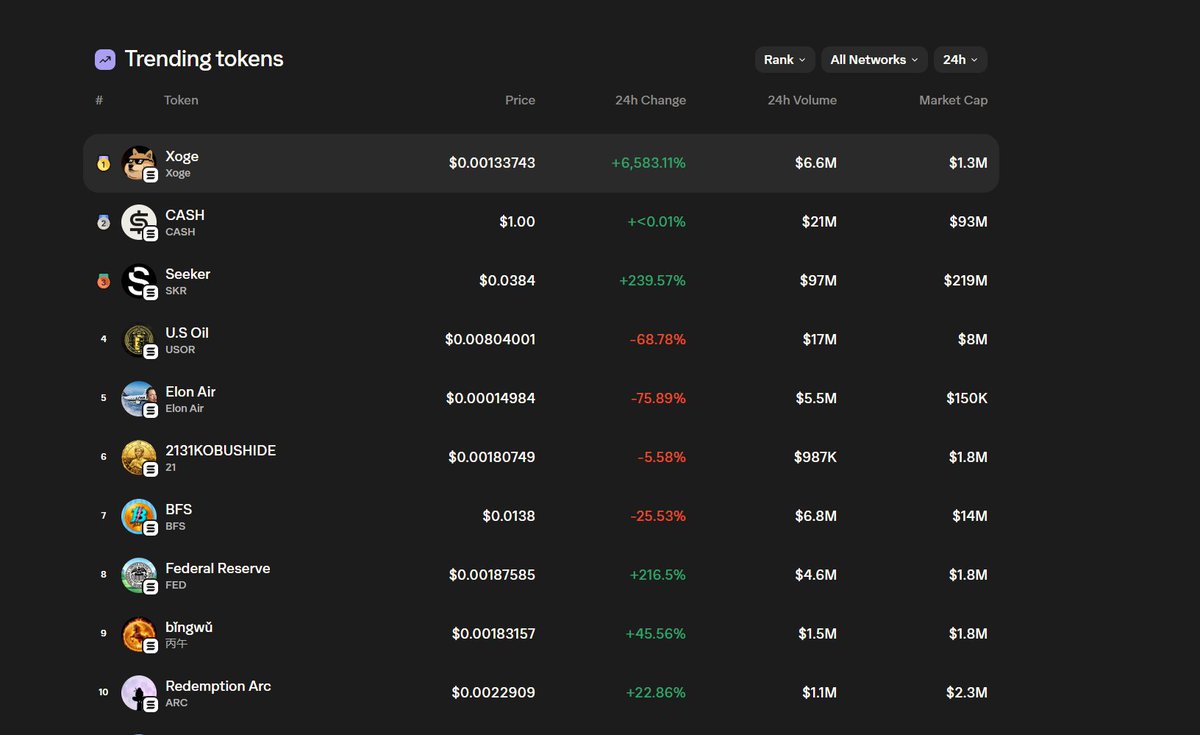Click the $14M BFS market cap
Image resolution: width=1200 pixels, height=735 pixels.
point(970,516)
